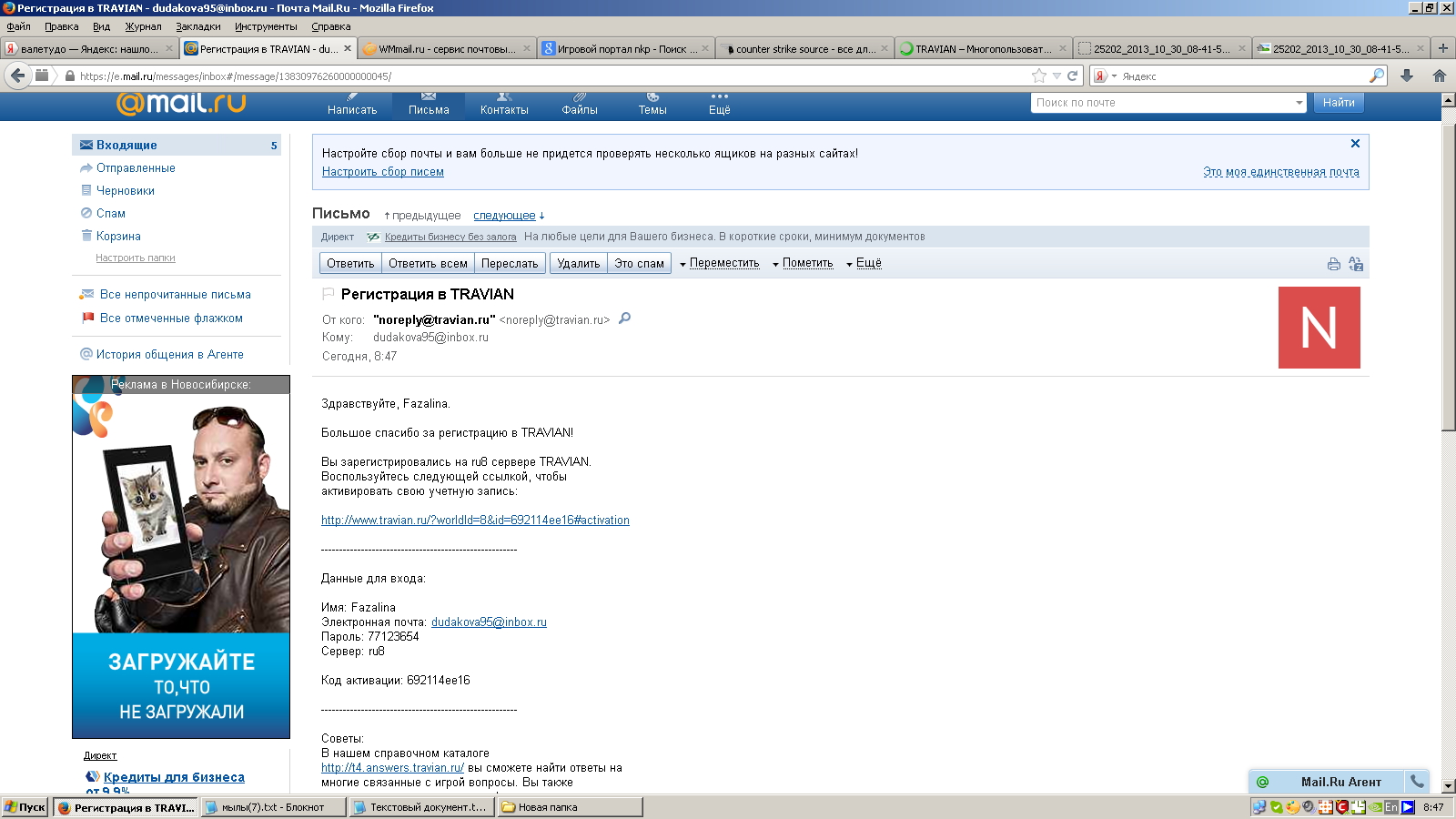Click the reload page icon in address bar
This screenshot has height=819, width=1456.
click(1072, 76)
